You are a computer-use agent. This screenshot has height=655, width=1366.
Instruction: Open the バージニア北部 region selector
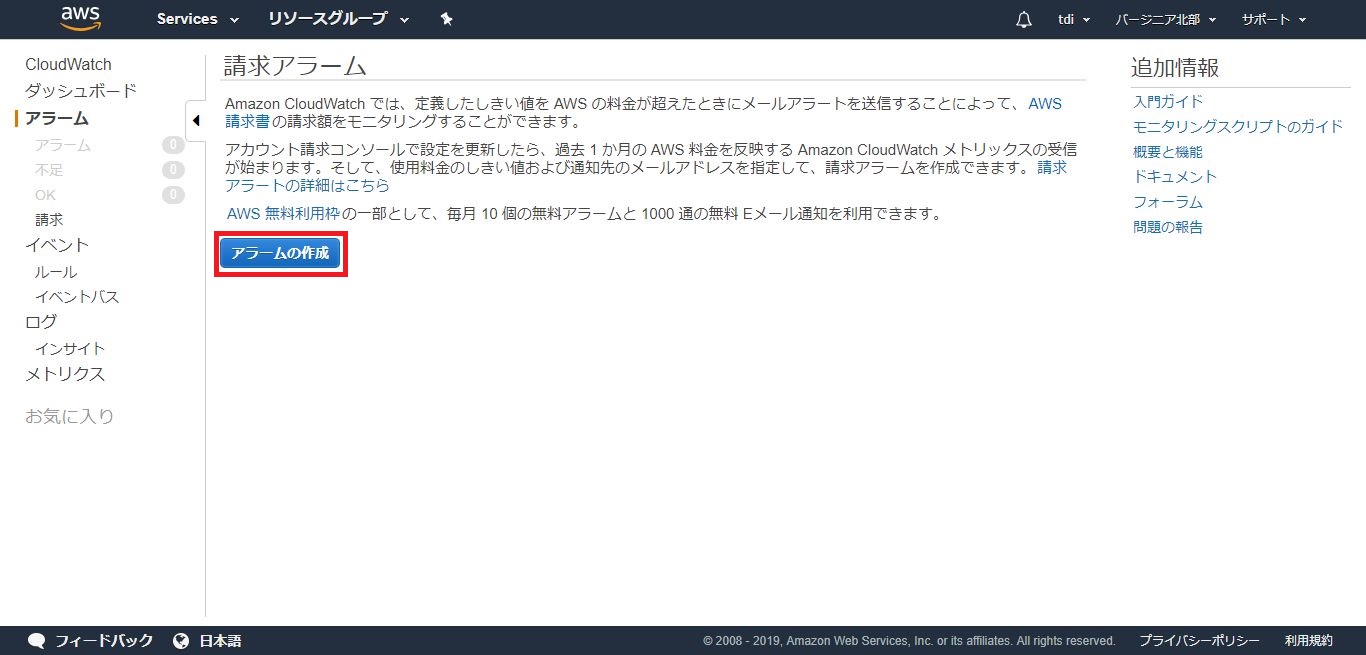[1165, 20]
